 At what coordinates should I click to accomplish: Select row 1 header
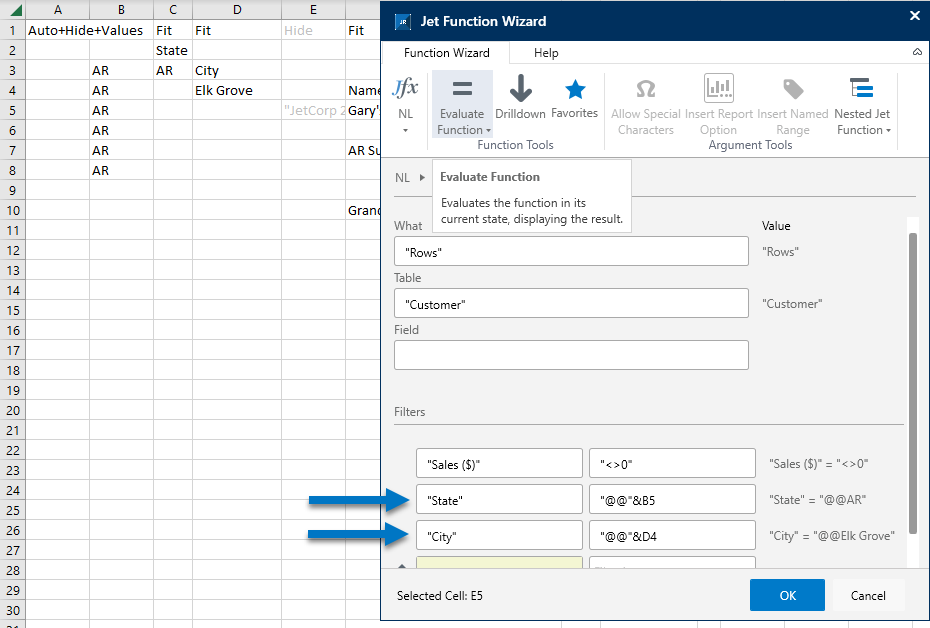pos(12,30)
